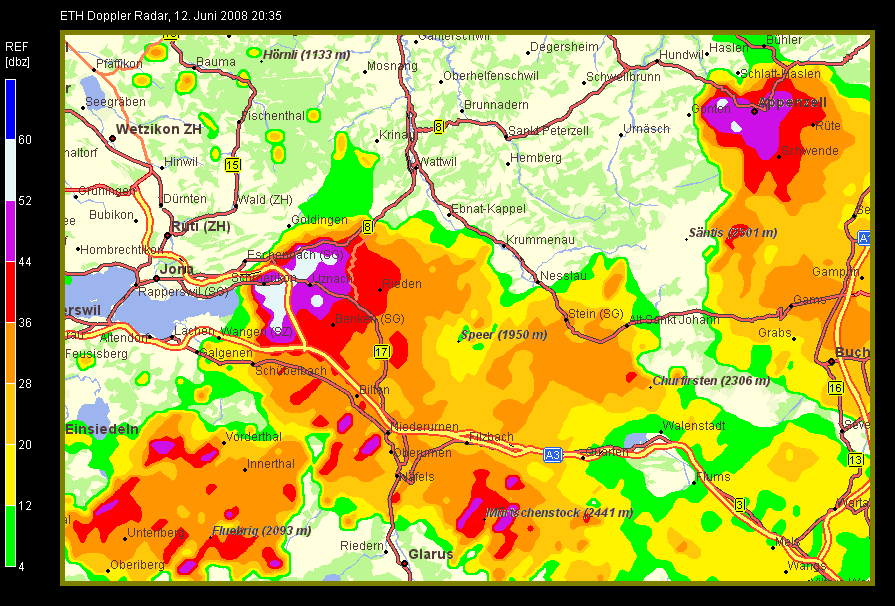Click the route 8 shield near Wattwil

pos(438,127)
